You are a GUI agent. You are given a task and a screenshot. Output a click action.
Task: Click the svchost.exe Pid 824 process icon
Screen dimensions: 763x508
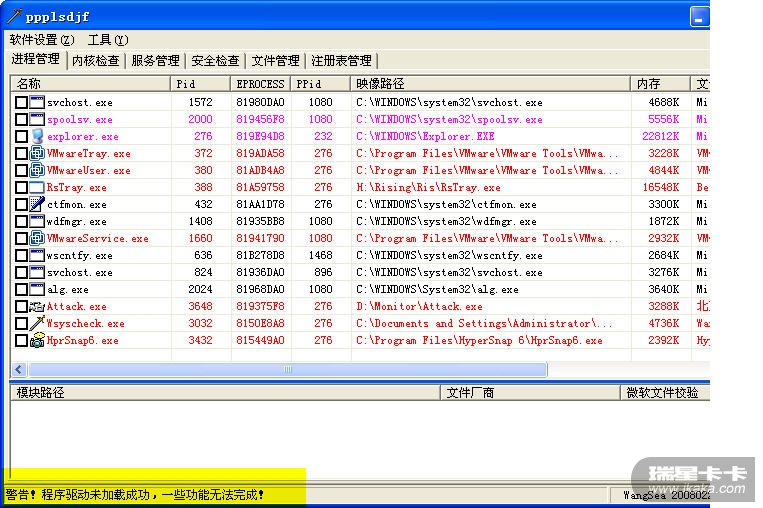[x=37, y=272]
